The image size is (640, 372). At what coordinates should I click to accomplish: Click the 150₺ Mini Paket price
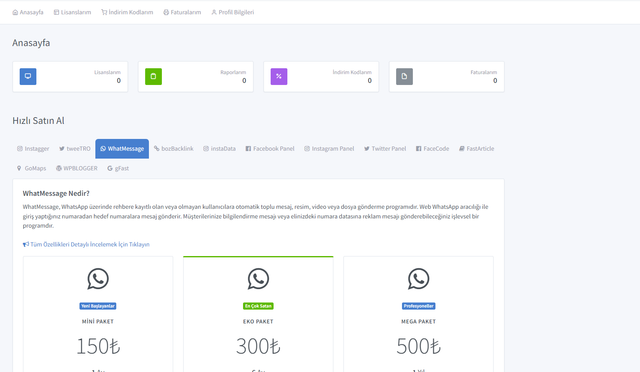pos(98,346)
